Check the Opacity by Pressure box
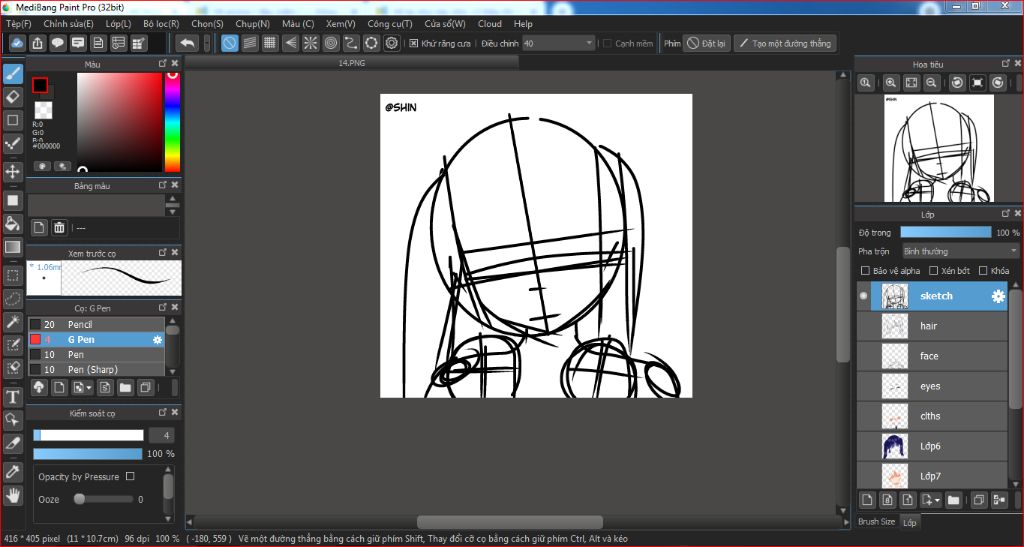The image size is (1024, 547). (130, 477)
